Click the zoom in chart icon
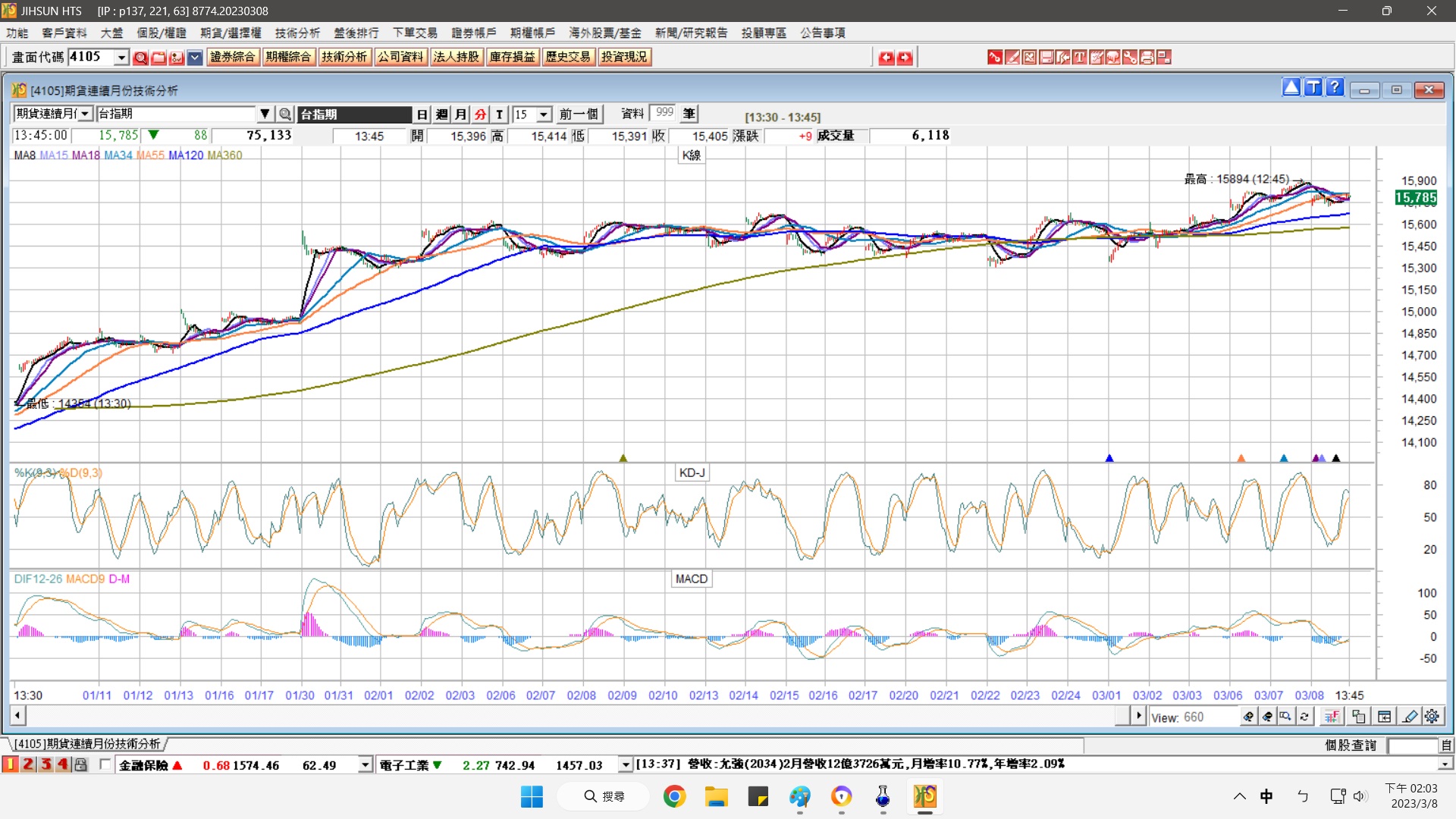Image resolution: width=1456 pixels, height=819 pixels. [1248, 717]
